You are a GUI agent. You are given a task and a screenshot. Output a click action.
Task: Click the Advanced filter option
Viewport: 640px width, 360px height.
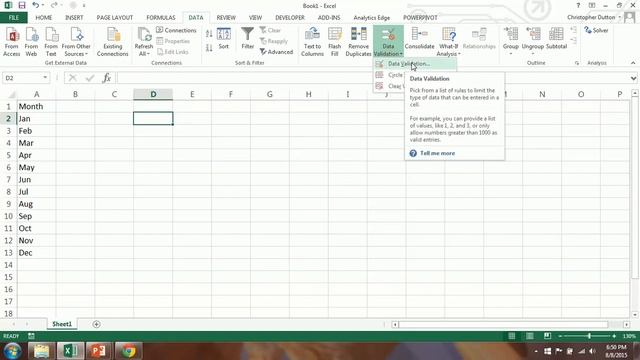276,52
